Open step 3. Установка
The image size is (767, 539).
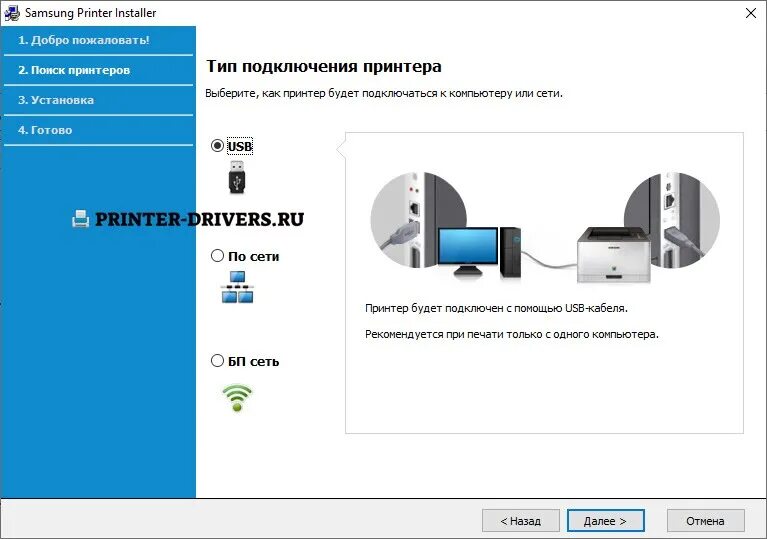click(56, 100)
